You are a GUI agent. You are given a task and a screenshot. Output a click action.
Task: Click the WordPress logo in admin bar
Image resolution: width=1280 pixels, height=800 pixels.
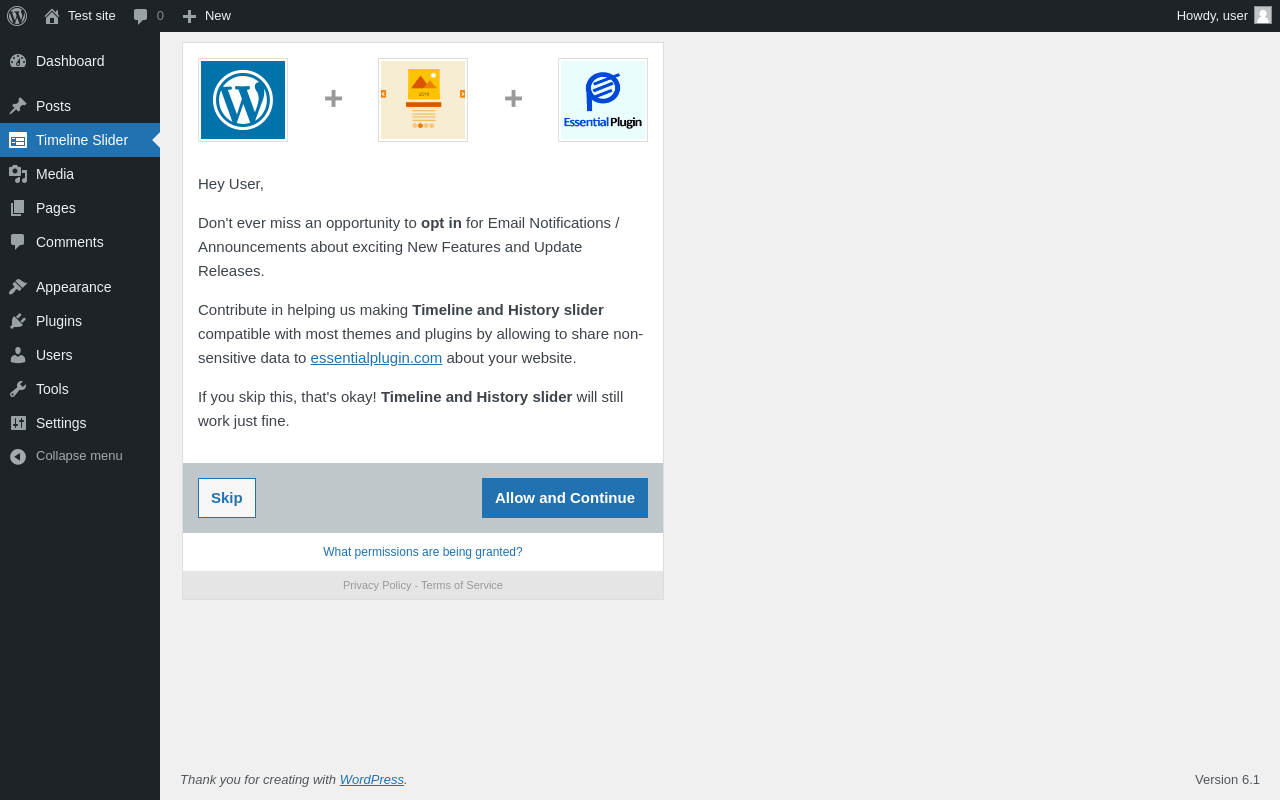tap(17, 16)
